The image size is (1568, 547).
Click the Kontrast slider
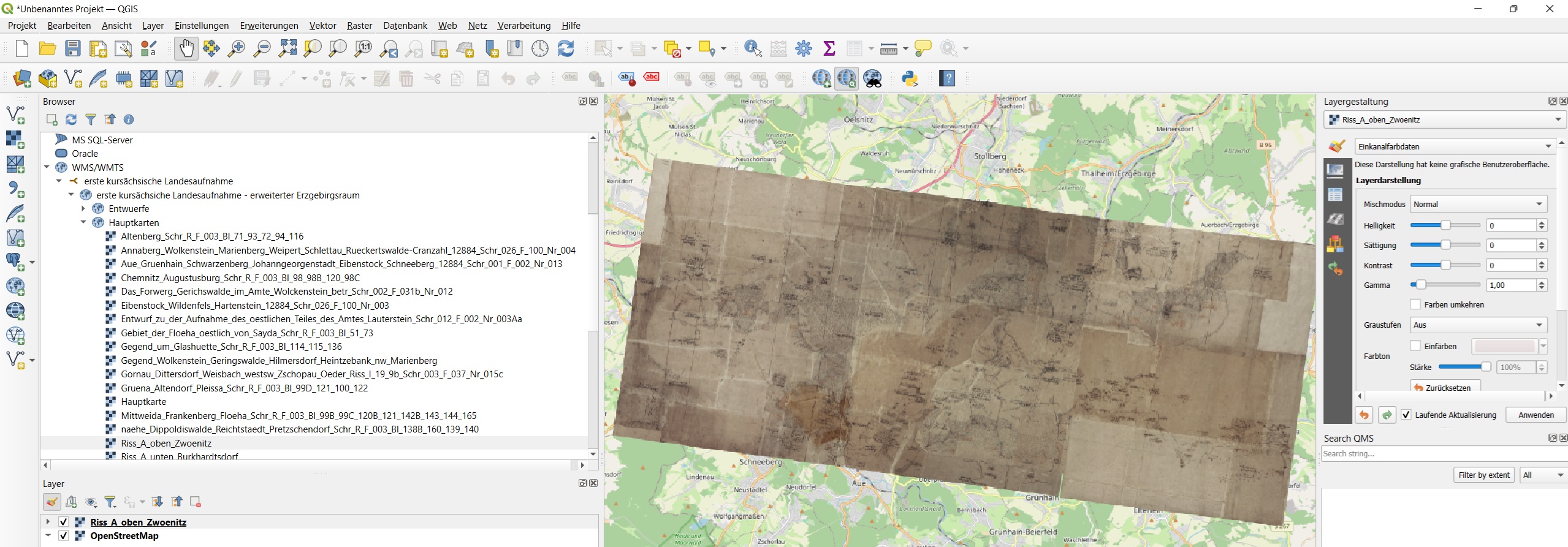click(x=1445, y=265)
